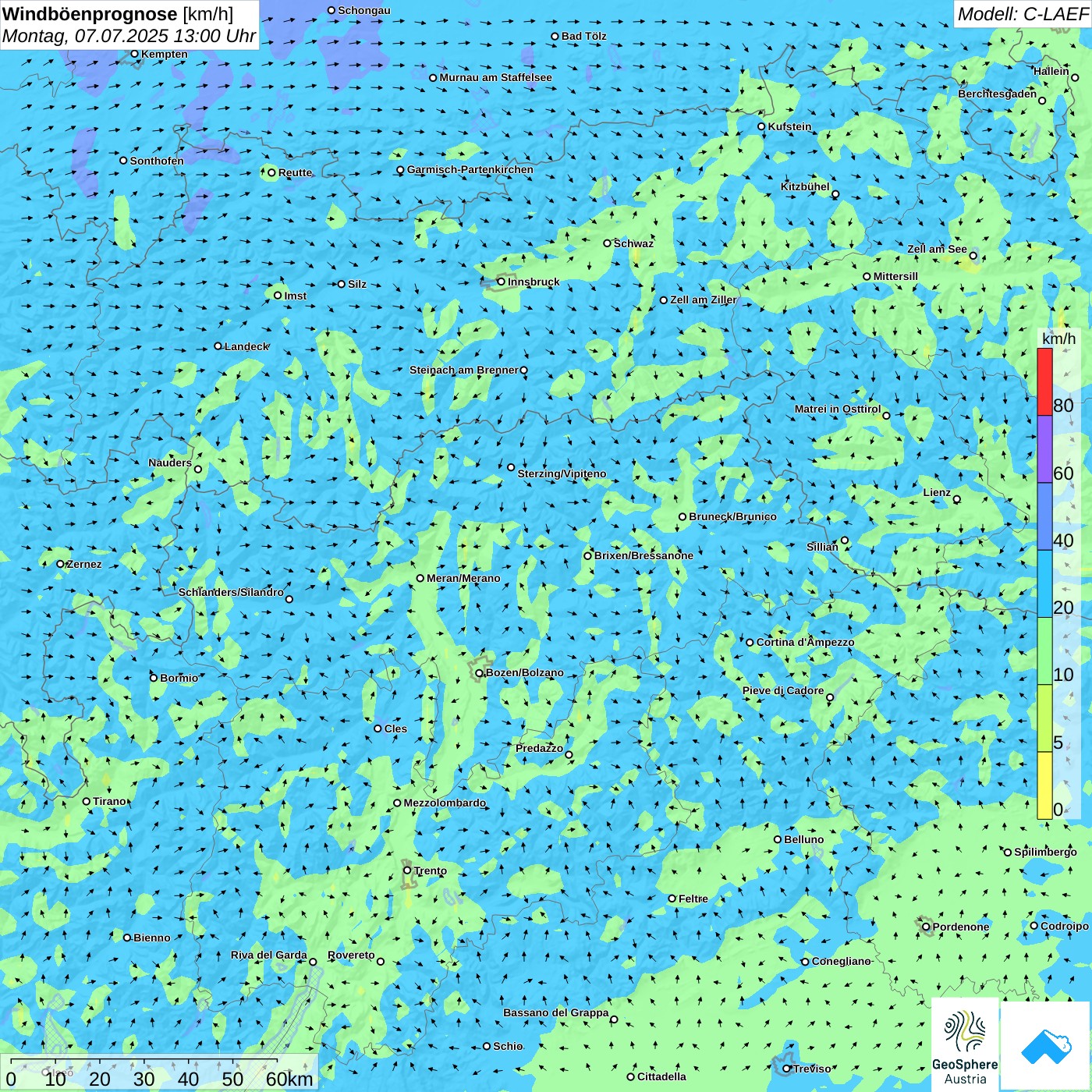Click the 'Sterzing/Vipiteno' label
Screen dimensions: 1092x1092
click(x=562, y=473)
